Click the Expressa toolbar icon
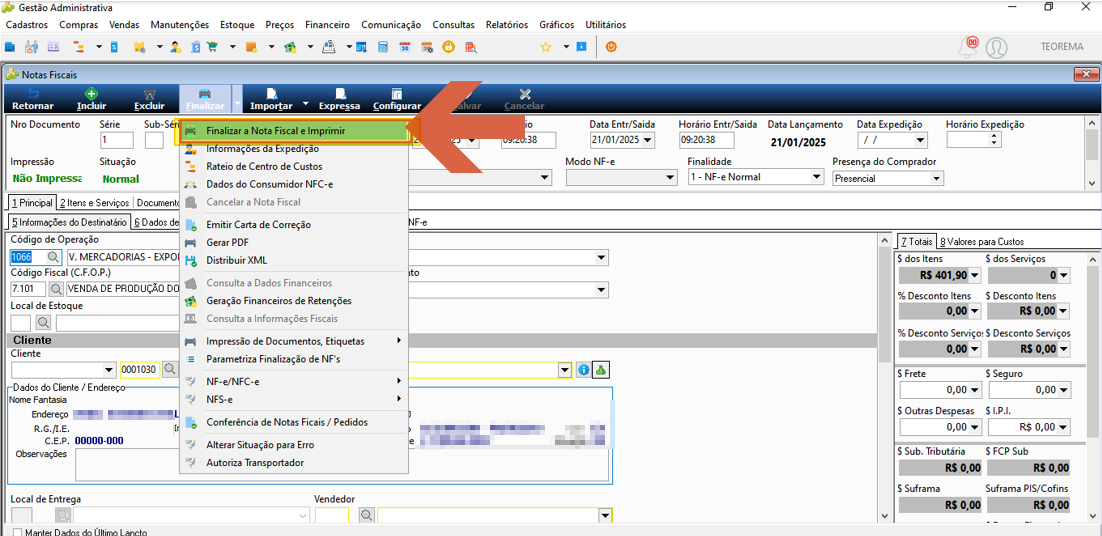1102x536 pixels. tap(339, 94)
